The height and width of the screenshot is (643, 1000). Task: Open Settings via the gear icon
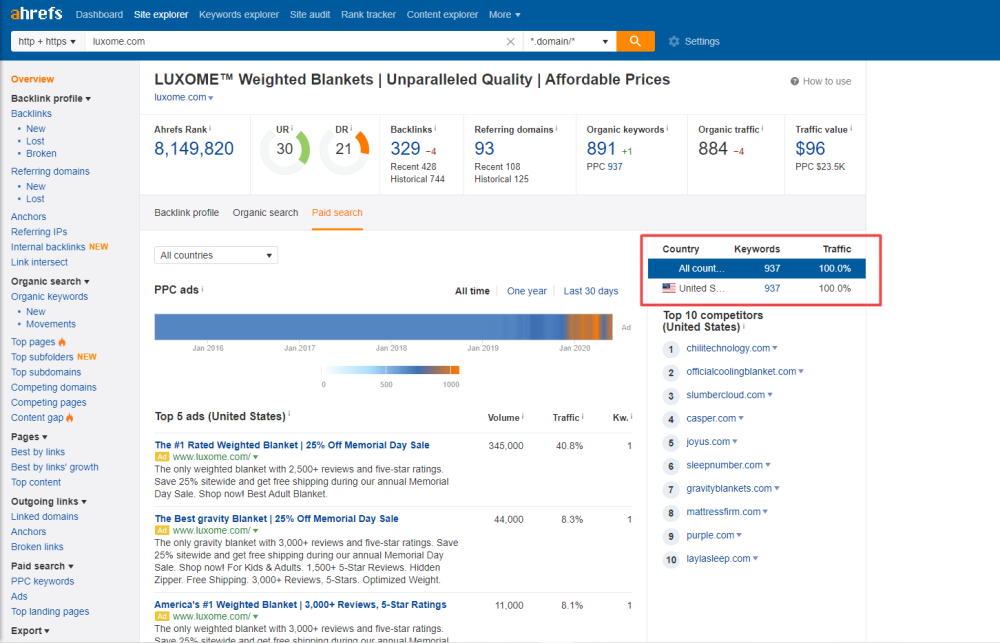tap(674, 41)
